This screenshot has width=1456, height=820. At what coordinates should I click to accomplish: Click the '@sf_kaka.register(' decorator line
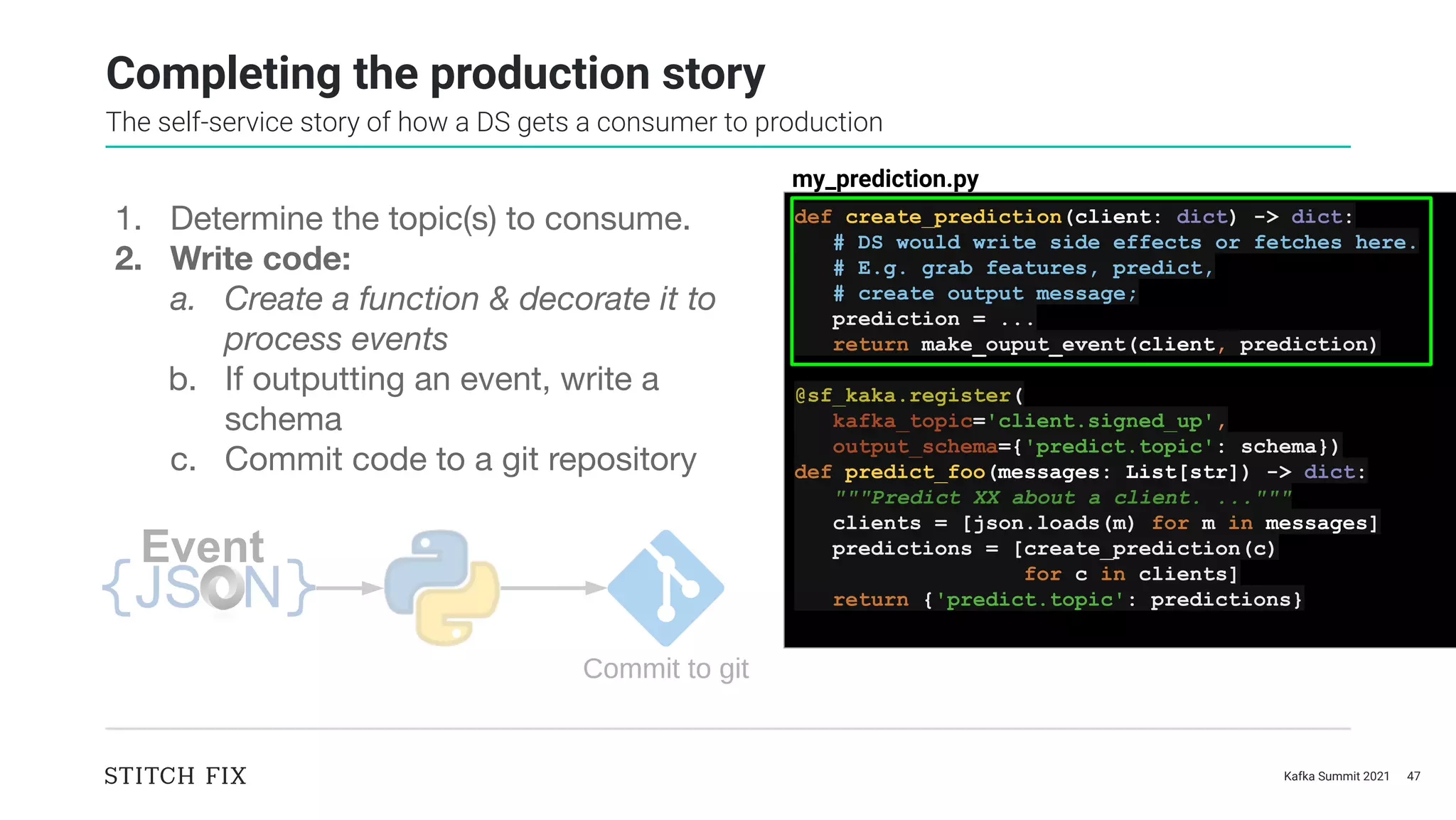point(909,395)
